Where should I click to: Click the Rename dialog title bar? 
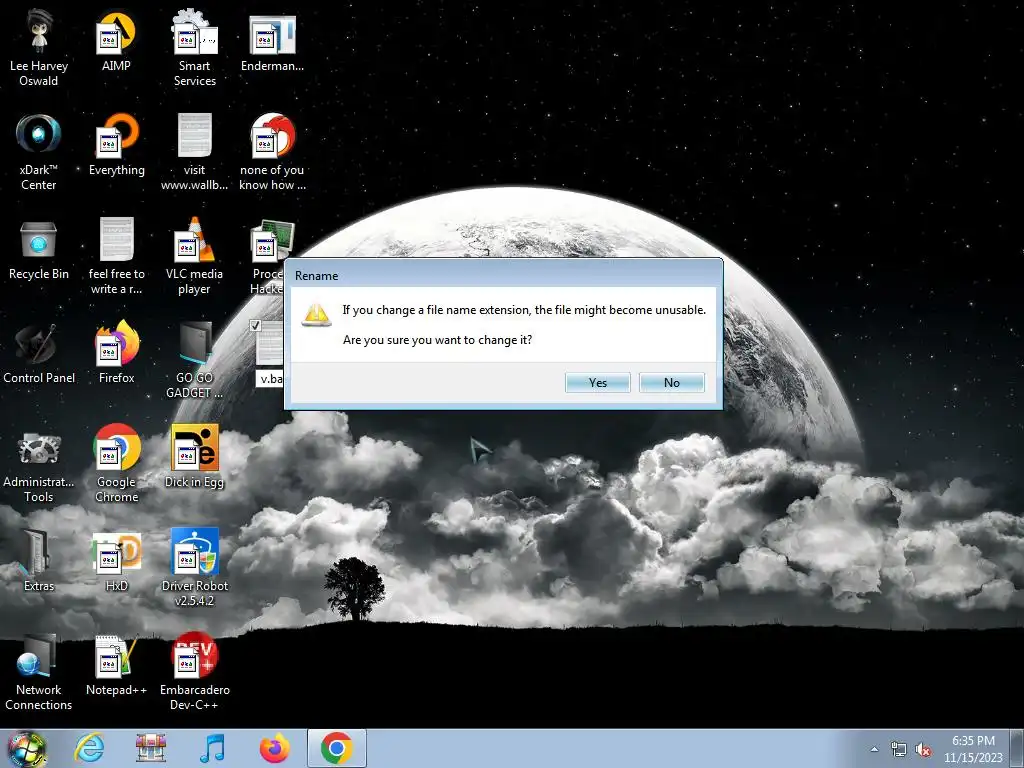pos(504,275)
